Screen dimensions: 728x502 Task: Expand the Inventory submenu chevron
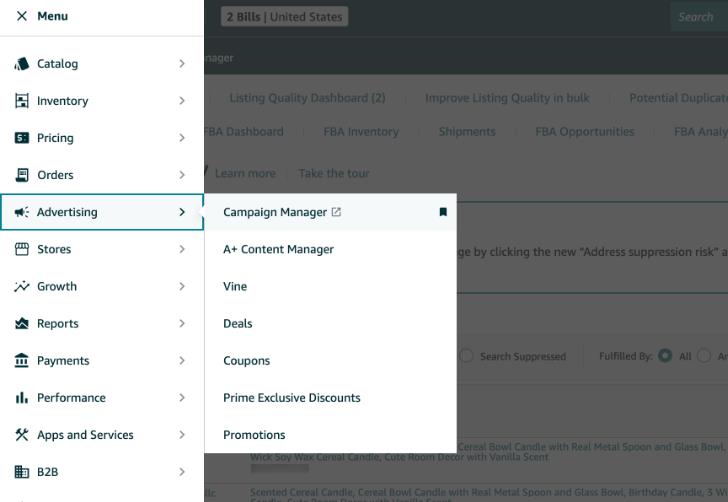[182, 101]
